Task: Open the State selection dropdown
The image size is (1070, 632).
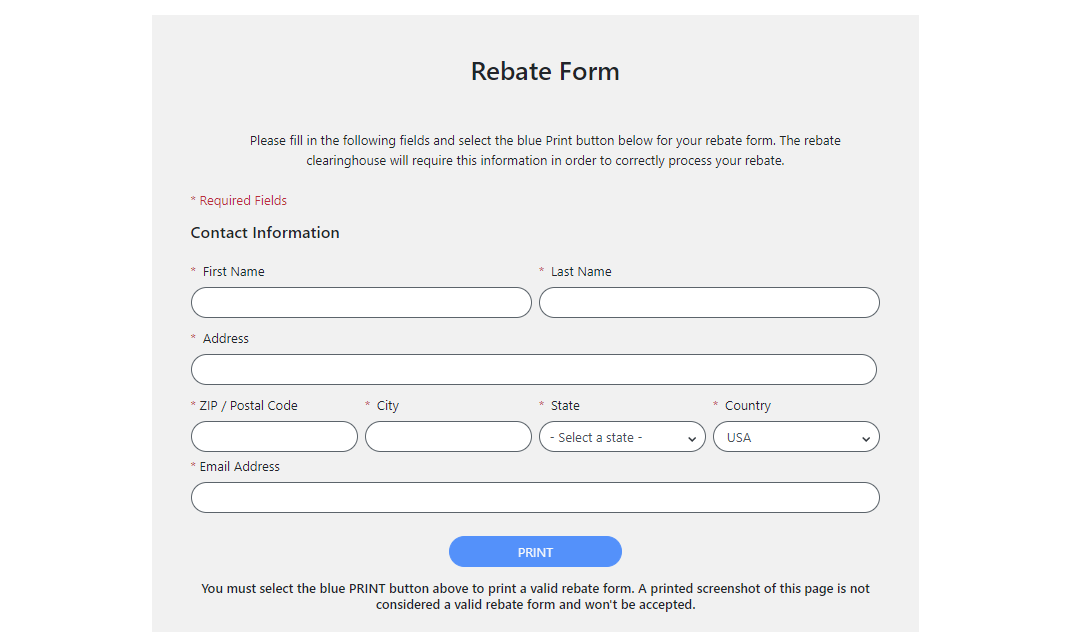Action: (x=622, y=436)
